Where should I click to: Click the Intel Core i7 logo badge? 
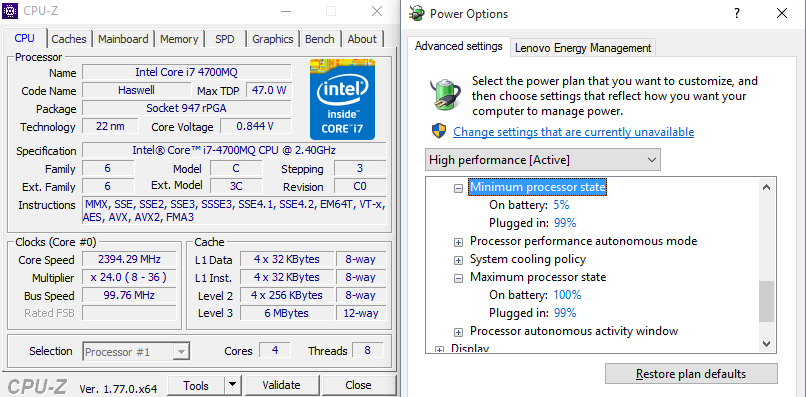[342, 99]
